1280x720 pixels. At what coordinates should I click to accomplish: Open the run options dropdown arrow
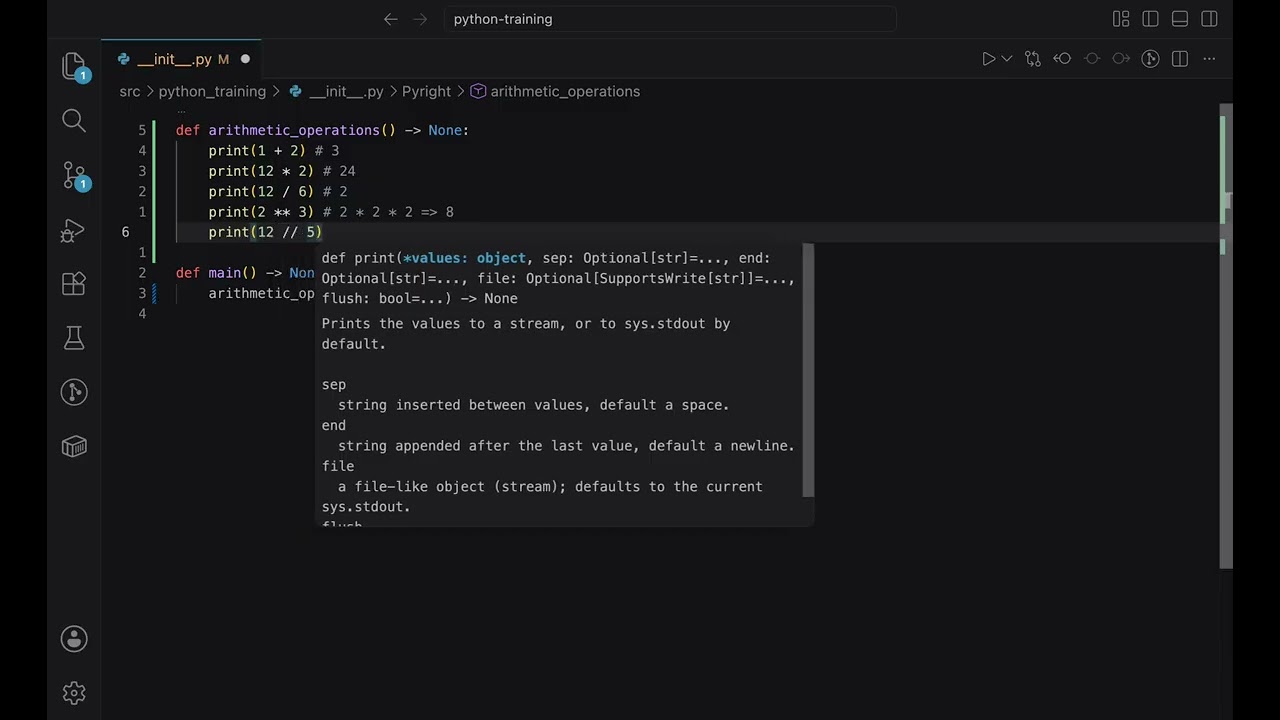[1007, 59]
